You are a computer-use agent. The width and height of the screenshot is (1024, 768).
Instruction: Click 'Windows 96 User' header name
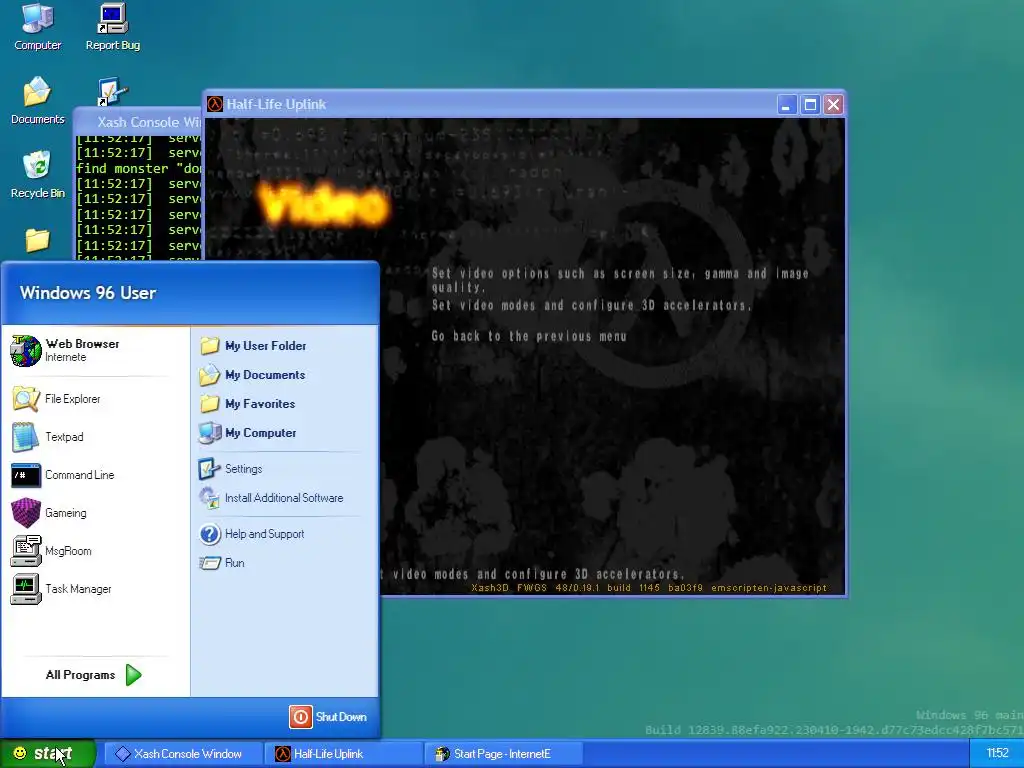(88, 293)
